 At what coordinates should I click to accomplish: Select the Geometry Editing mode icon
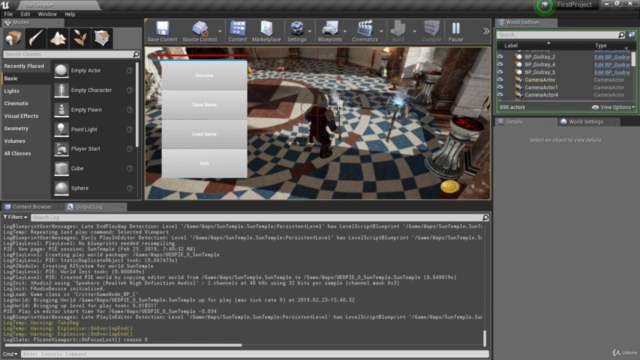(x=102, y=38)
